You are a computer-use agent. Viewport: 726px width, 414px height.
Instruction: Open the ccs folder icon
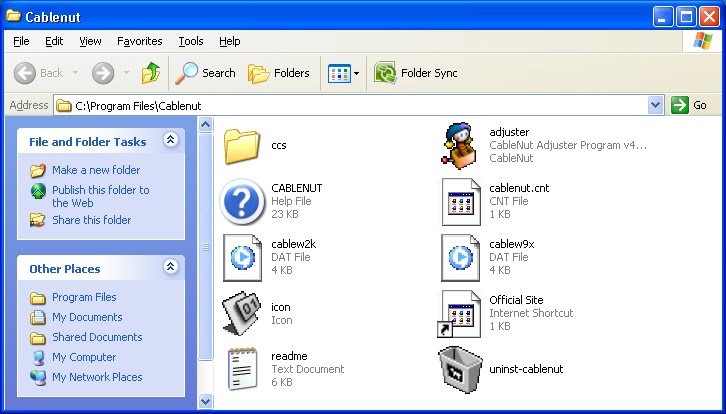(242, 146)
